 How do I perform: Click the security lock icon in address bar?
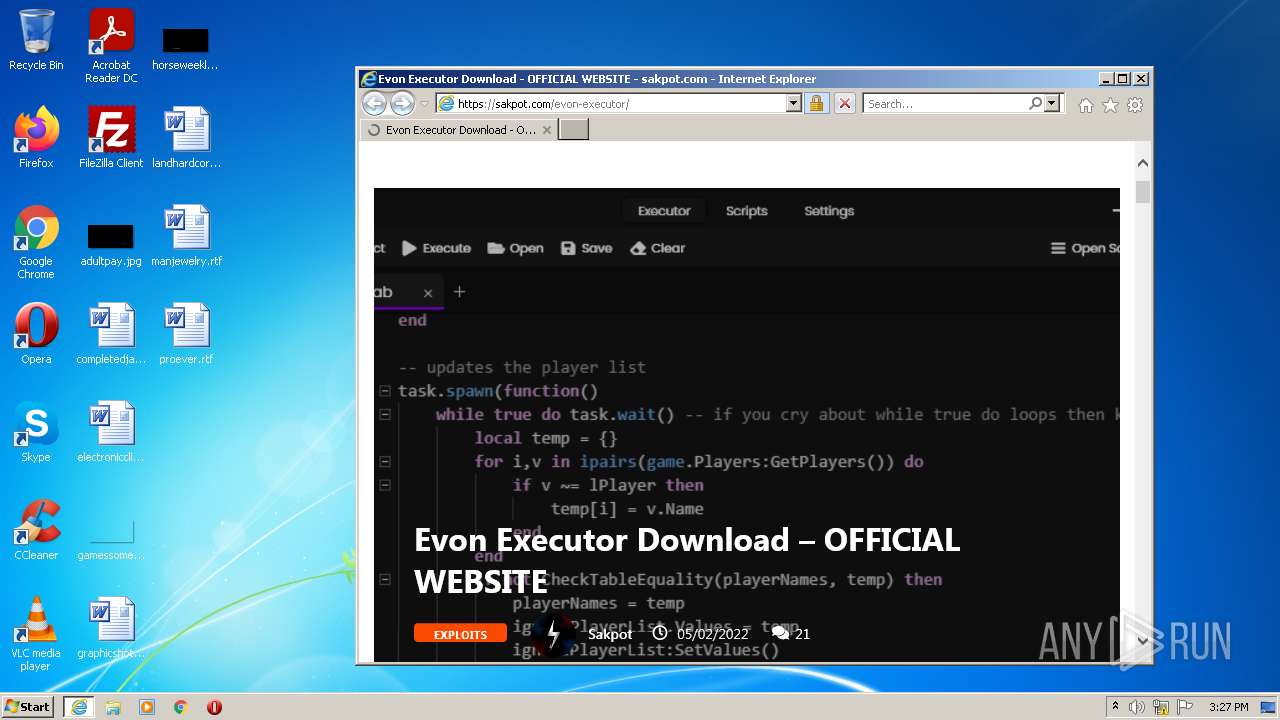[x=817, y=103]
